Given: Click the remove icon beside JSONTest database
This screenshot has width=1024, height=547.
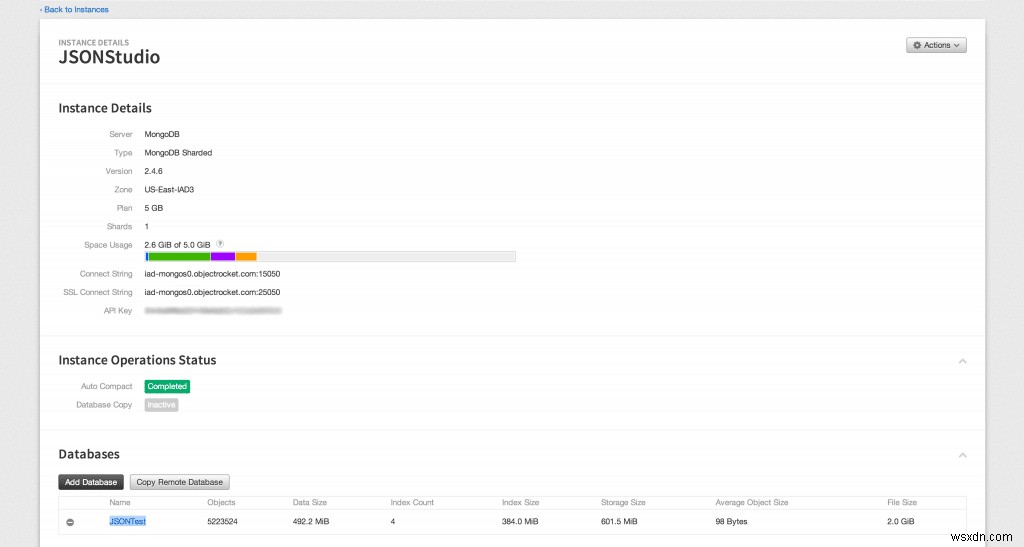Looking at the screenshot, I should (x=70, y=522).
